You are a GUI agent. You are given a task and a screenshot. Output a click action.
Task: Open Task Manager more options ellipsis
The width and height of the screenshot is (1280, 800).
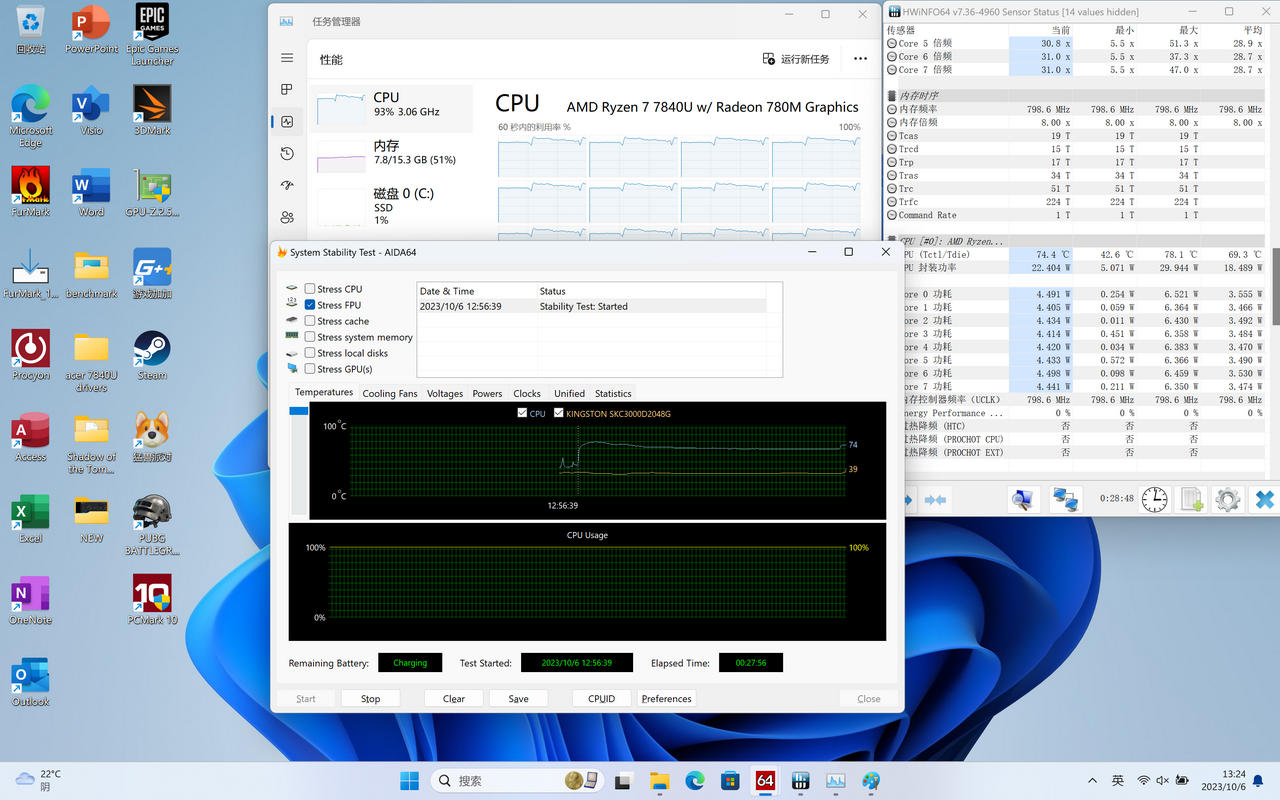point(860,59)
